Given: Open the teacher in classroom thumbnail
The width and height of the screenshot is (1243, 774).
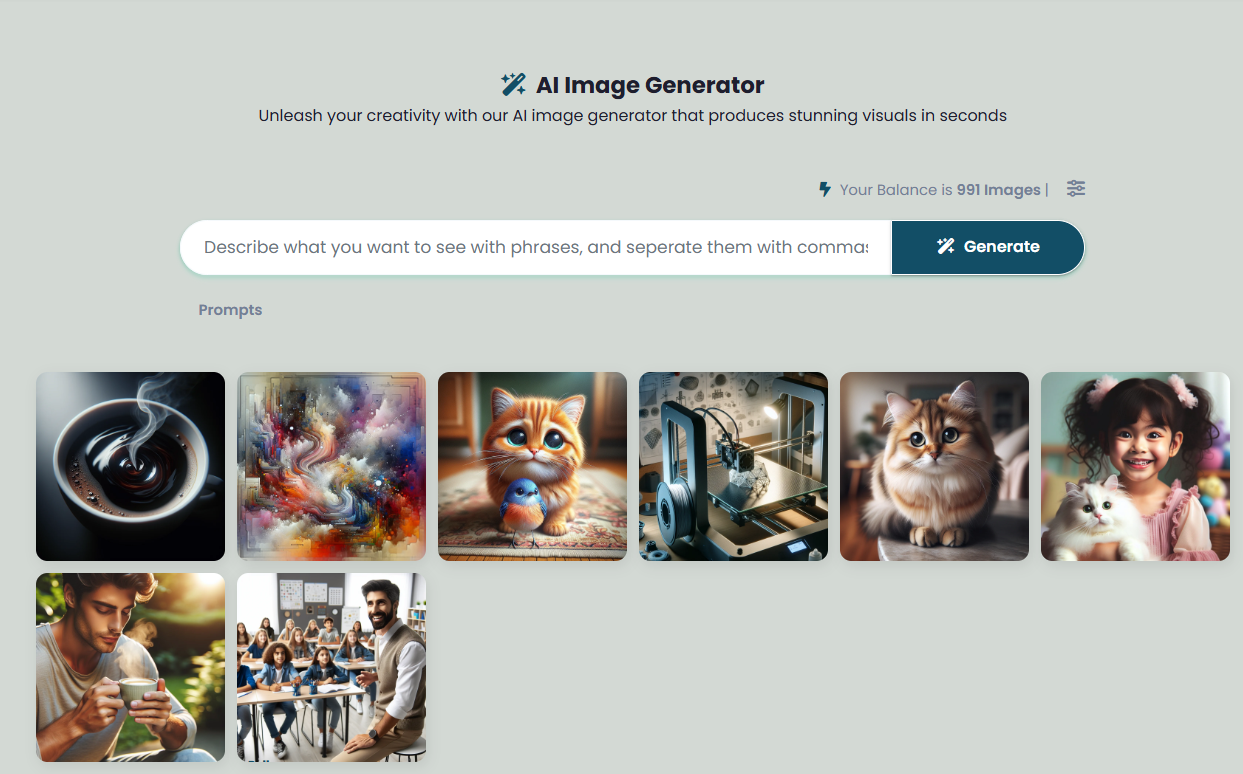Looking at the screenshot, I should 331,667.
